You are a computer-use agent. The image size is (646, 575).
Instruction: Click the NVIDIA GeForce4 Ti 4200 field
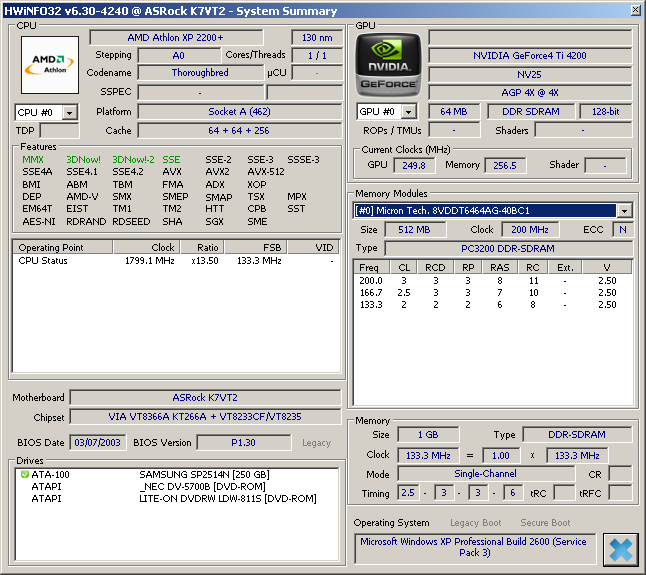click(x=530, y=56)
